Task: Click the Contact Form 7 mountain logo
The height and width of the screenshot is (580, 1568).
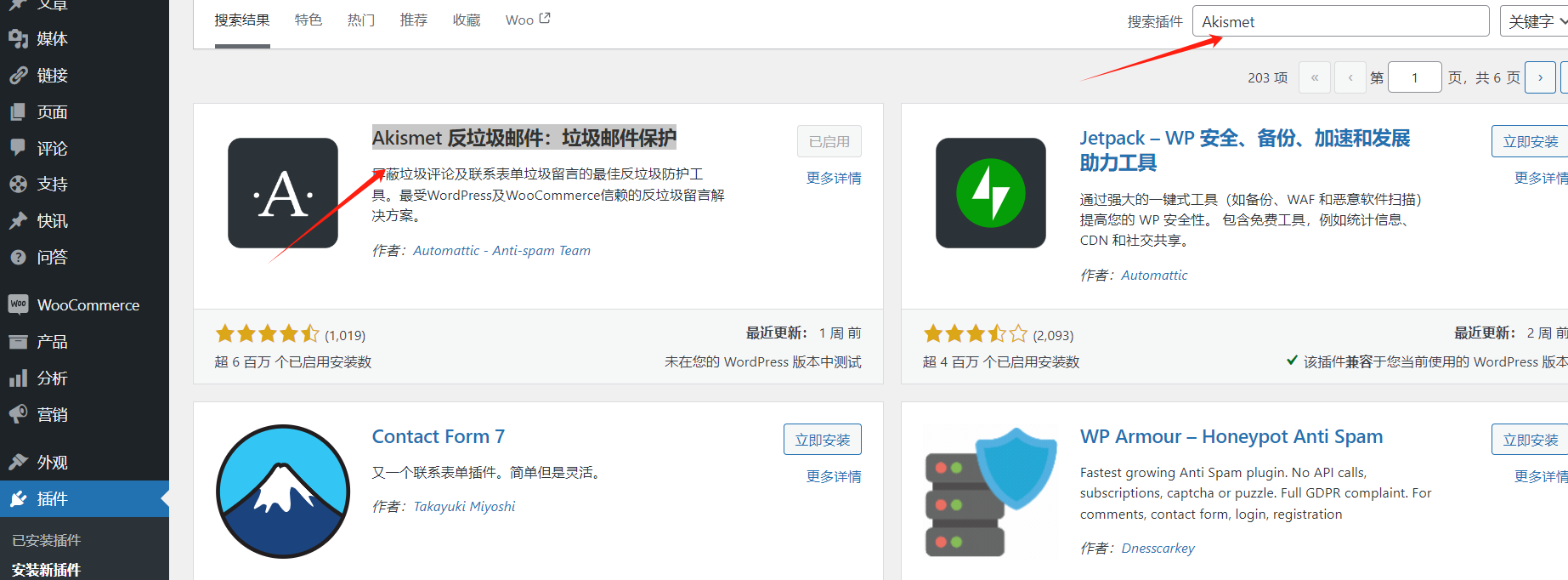Action: 283,492
